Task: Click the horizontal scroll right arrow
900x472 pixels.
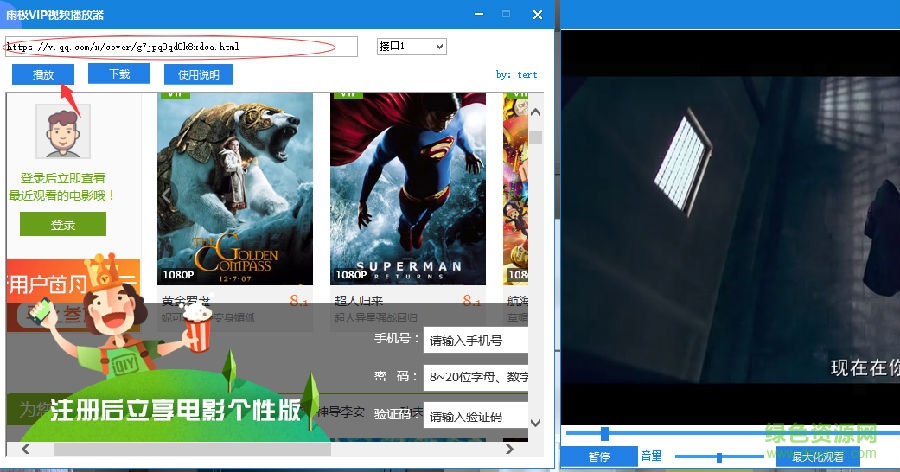Action: (x=510, y=449)
